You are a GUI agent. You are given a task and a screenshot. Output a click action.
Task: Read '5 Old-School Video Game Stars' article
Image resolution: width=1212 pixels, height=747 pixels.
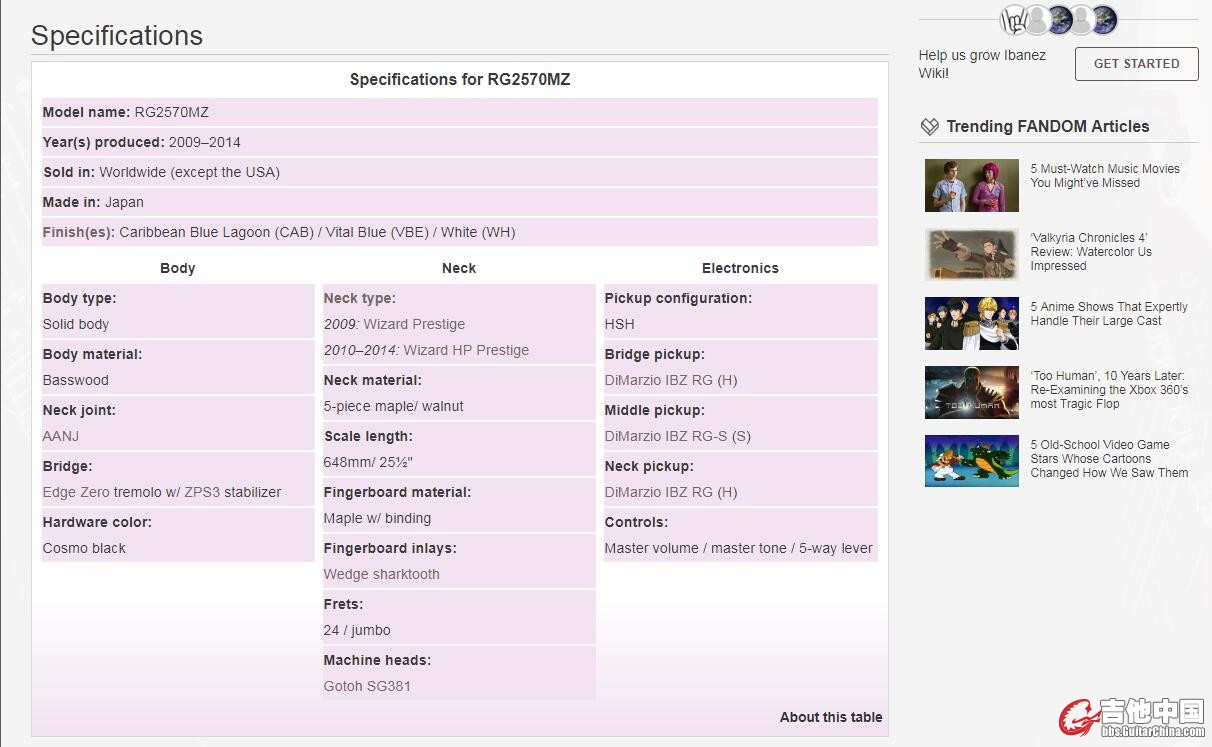tap(1109, 459)
